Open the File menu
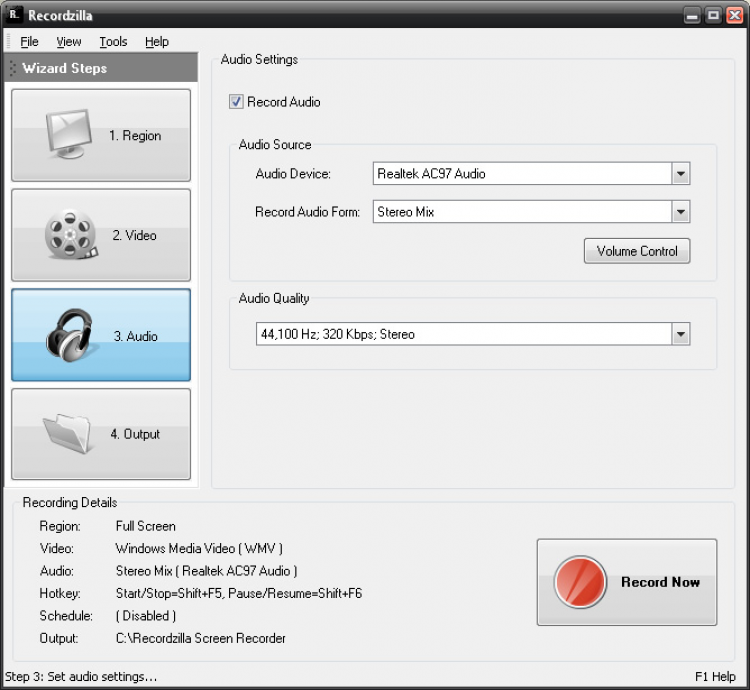This screenshot has width=750, height=690. click(x=29, y=42)
